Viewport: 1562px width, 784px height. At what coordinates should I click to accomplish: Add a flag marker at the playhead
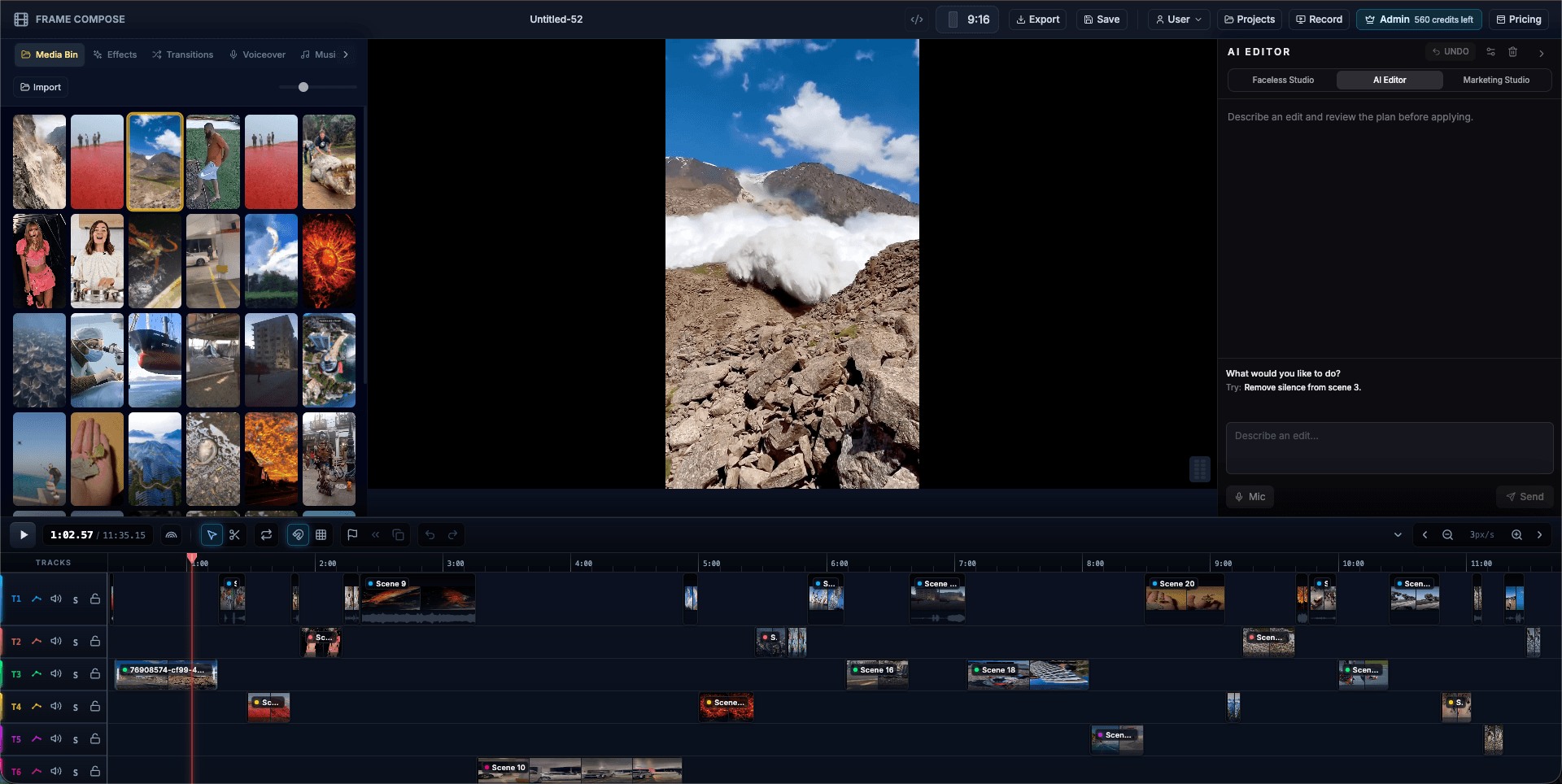click(x=352, y=535)
